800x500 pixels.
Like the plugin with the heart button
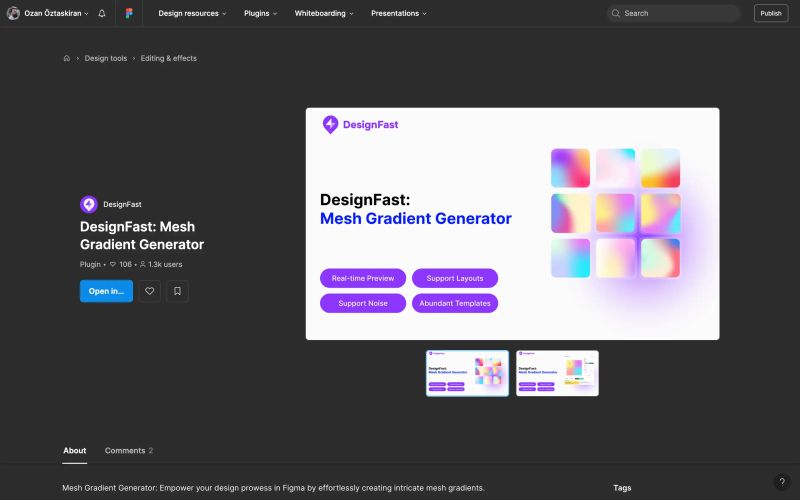pos(149,291)
